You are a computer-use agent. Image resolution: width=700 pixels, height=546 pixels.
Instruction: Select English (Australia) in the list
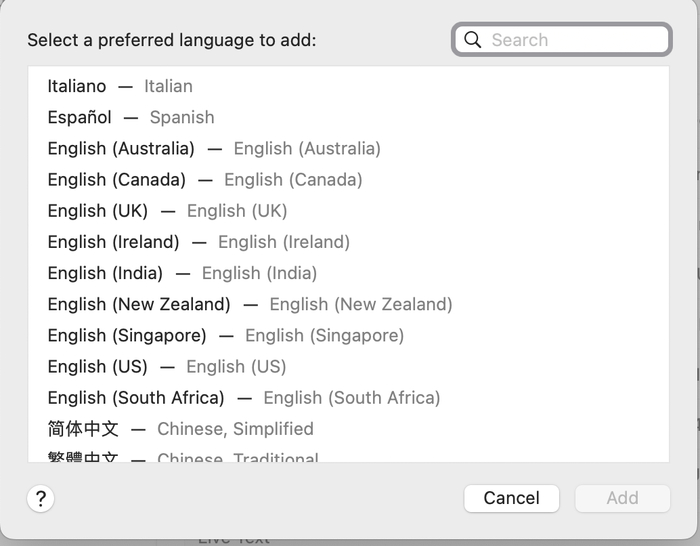[x=121, y=148]
